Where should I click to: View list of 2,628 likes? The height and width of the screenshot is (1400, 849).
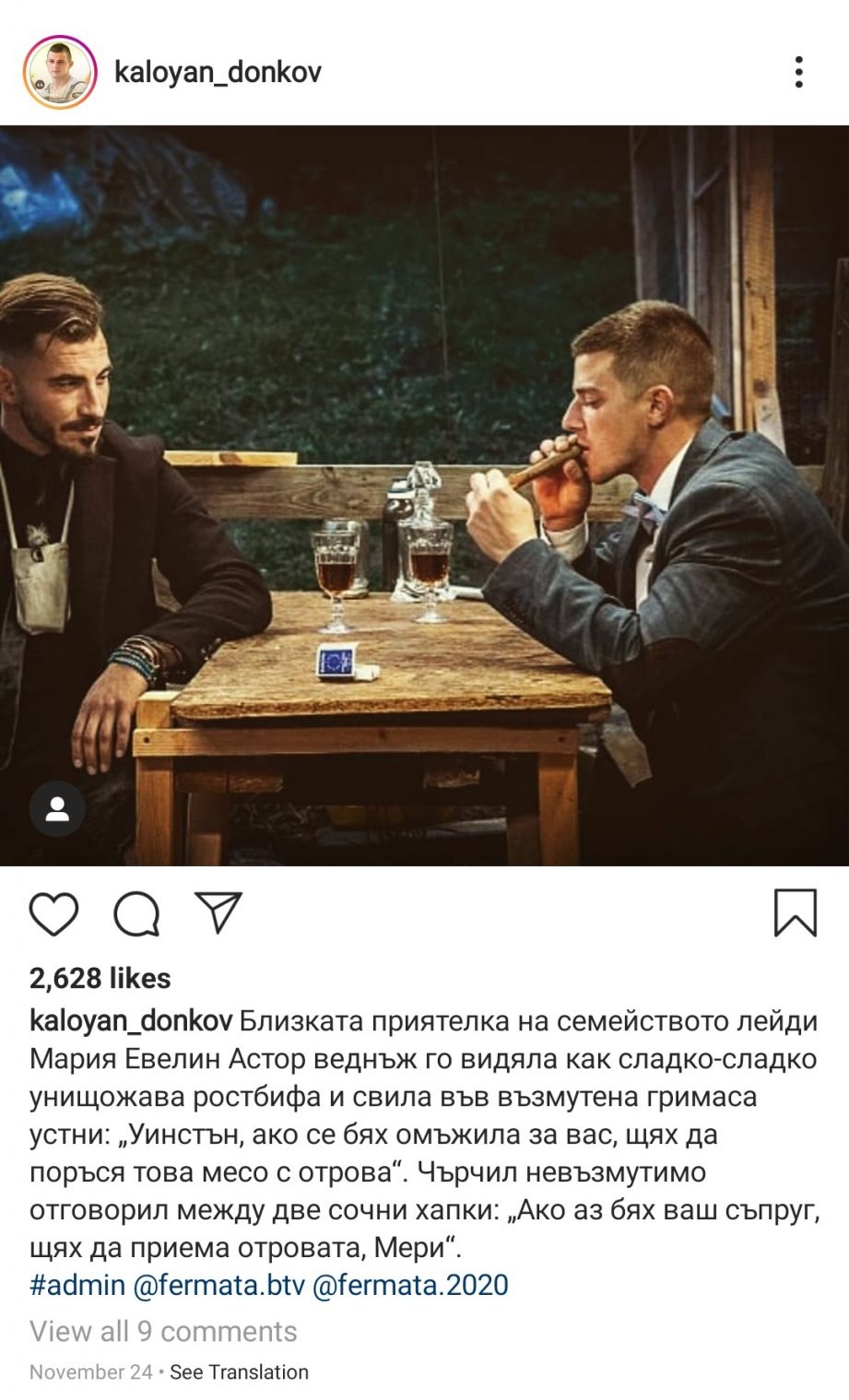100,978
